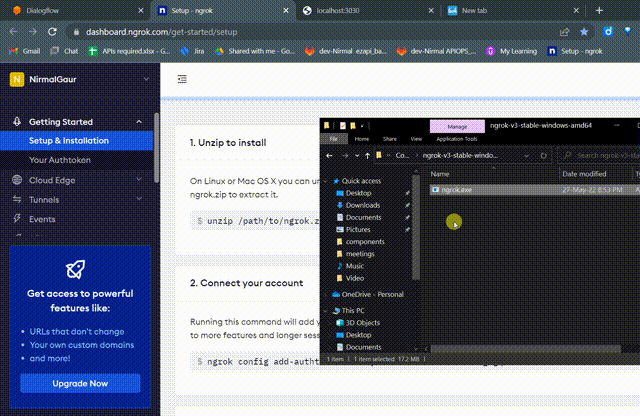Open the Chat bookmark
The height and width of the screenshot is (416, 640).
click(64, 51)
